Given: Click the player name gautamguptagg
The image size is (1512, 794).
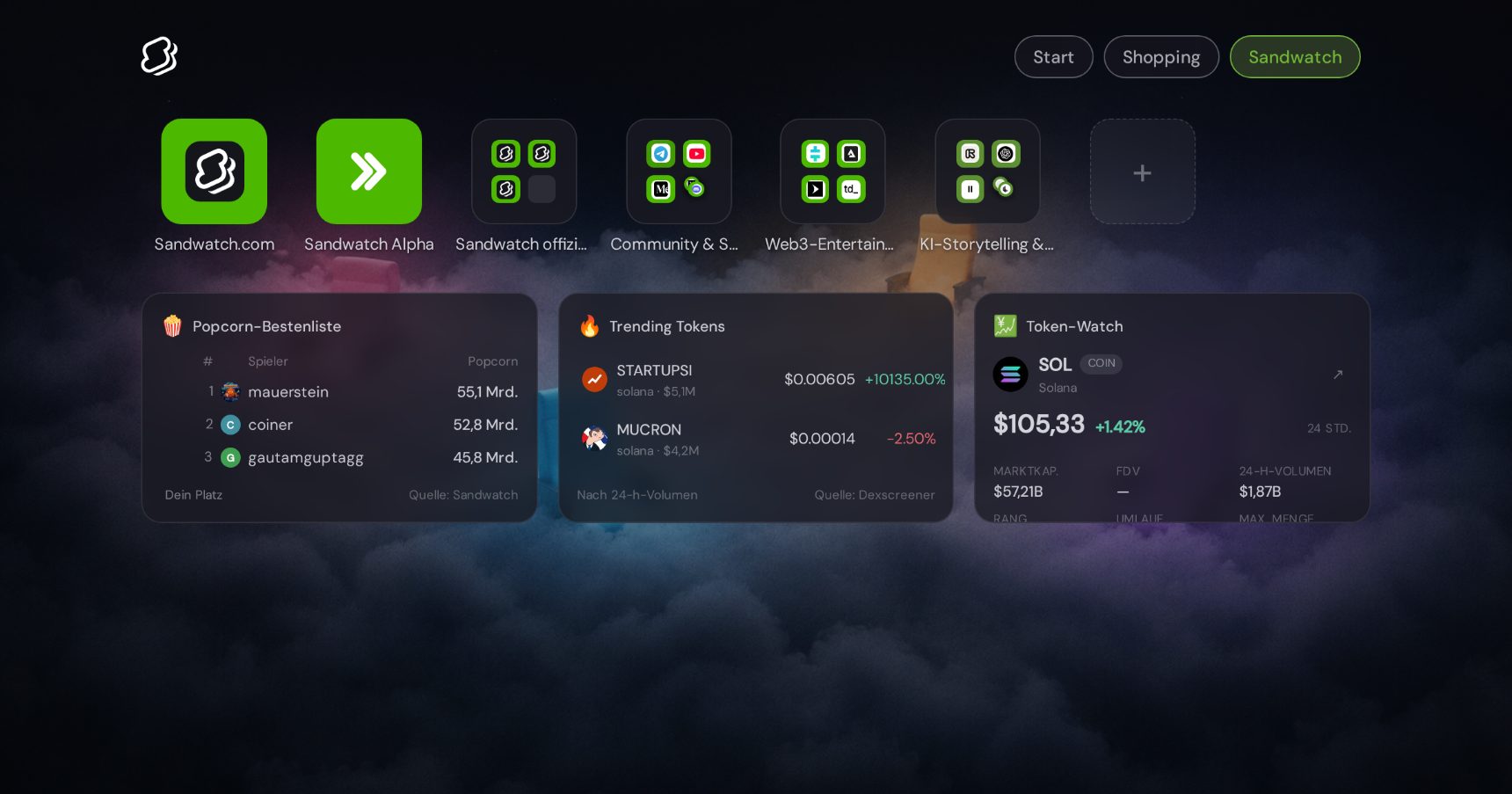Looking at the screenshot, I should [x=306, y=458].
